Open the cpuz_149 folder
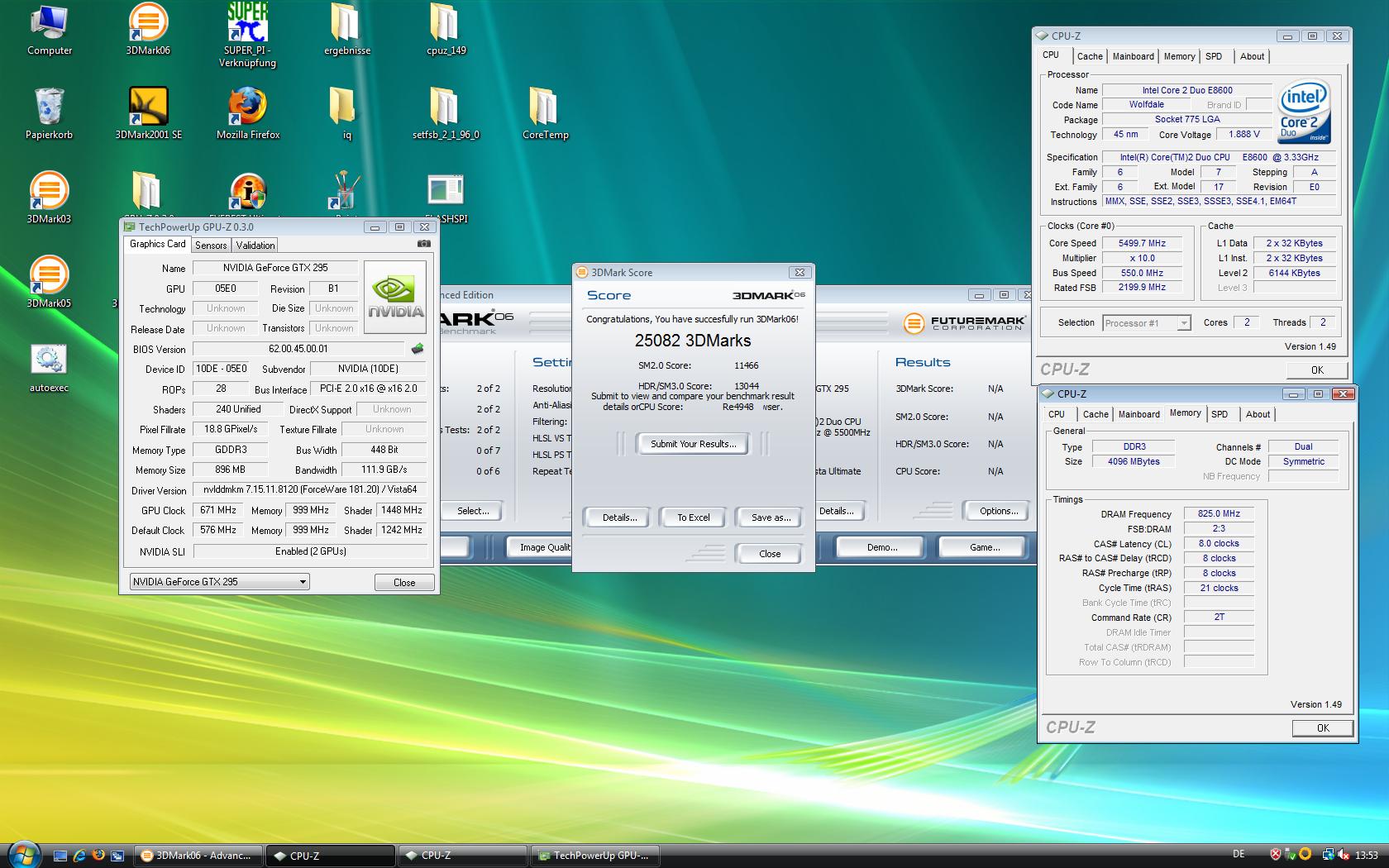The height and width of the screenshot is (868, 1389). (x=446, y=30)
